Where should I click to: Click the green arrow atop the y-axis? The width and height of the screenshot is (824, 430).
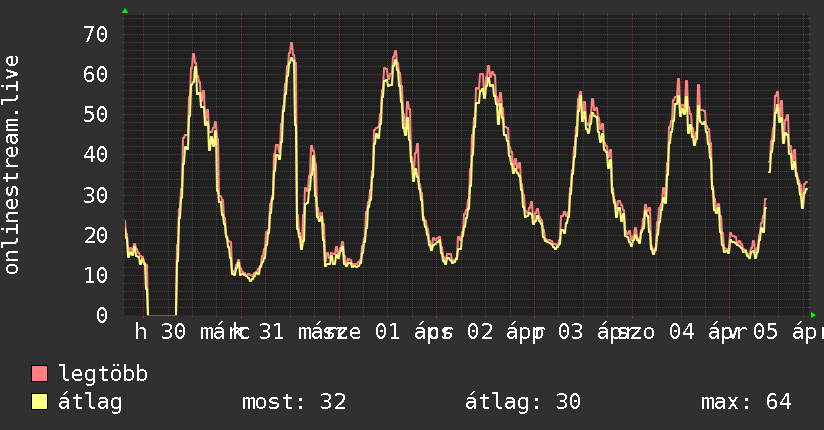125,11
